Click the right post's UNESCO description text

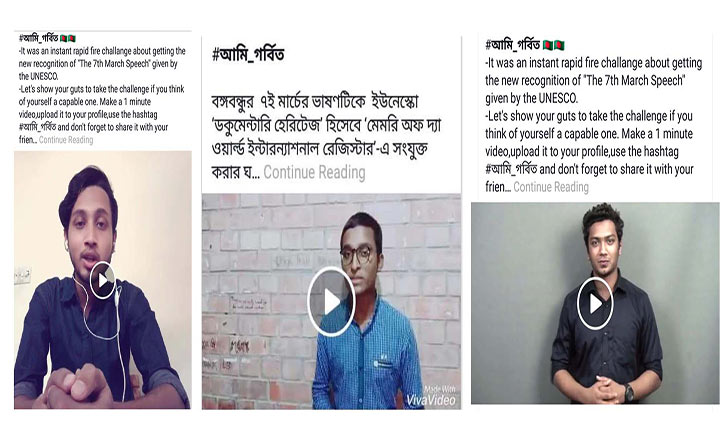[594, 80]
